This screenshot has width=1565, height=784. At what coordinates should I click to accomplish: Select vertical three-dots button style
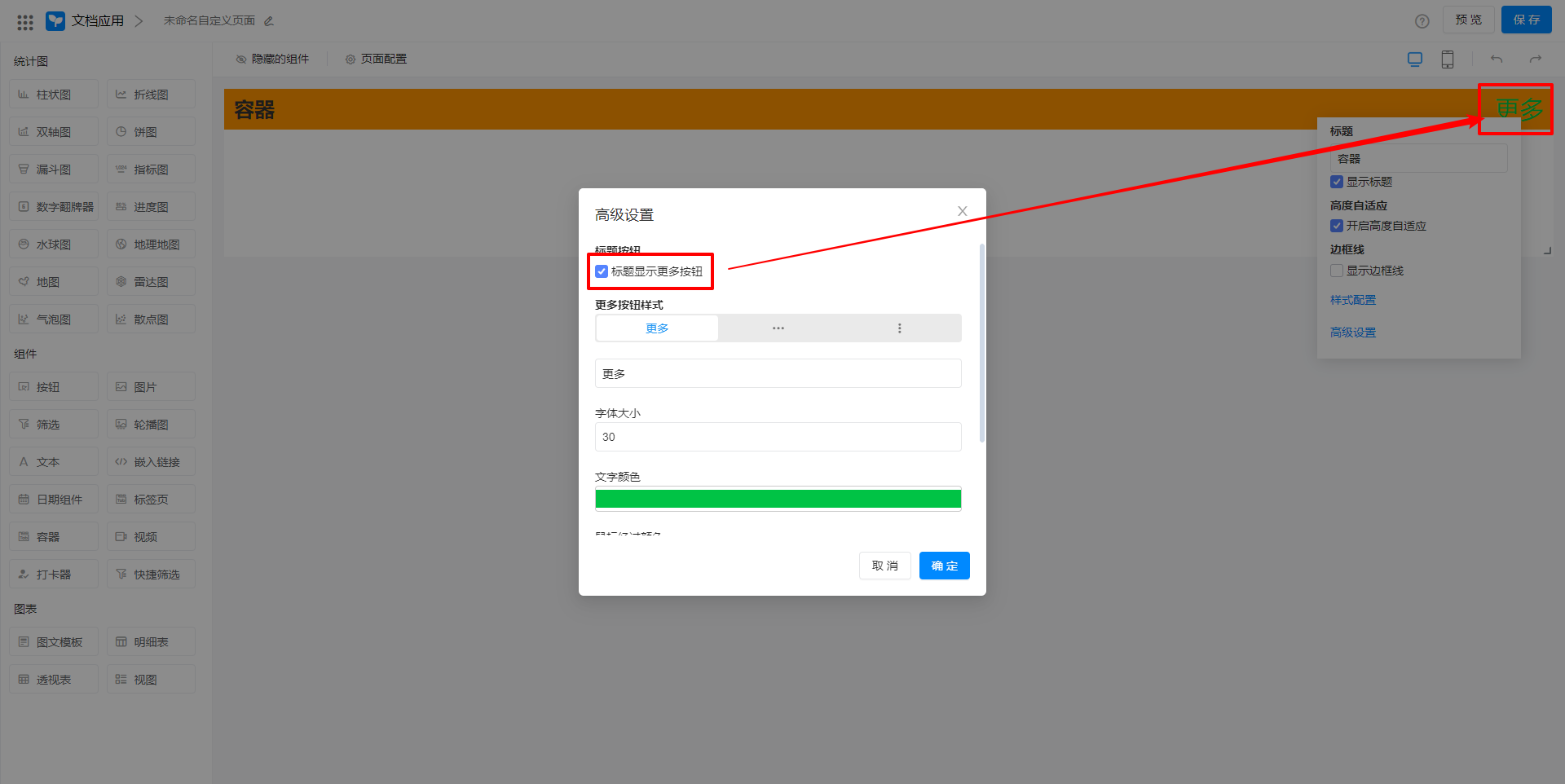point(899,328)
